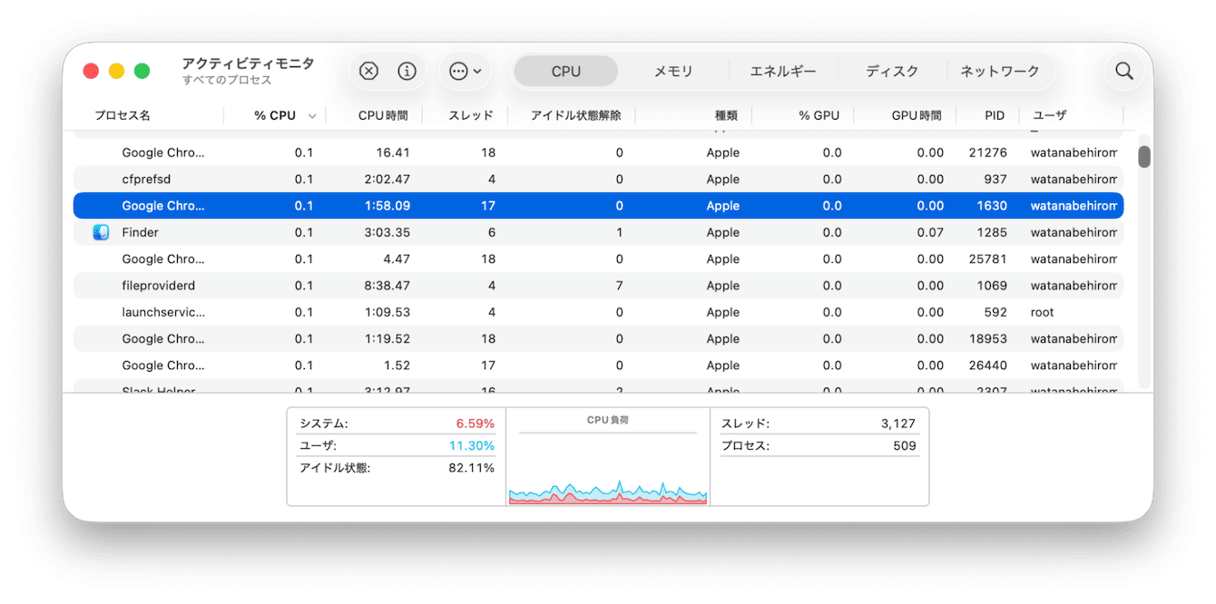This screenshot has height=604, width=1216.
Task: Switch to the メモリ tab
Action: pos(673,71)
